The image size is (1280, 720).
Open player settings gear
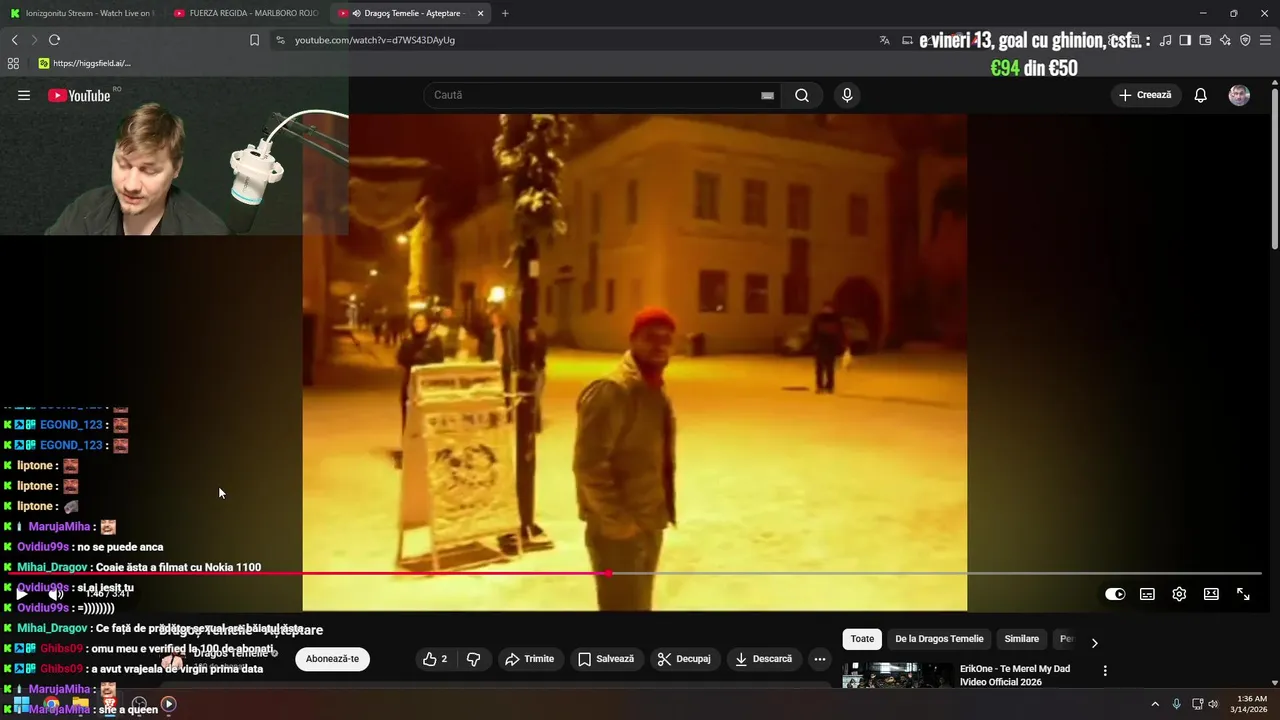click(x=1179, y=594)
